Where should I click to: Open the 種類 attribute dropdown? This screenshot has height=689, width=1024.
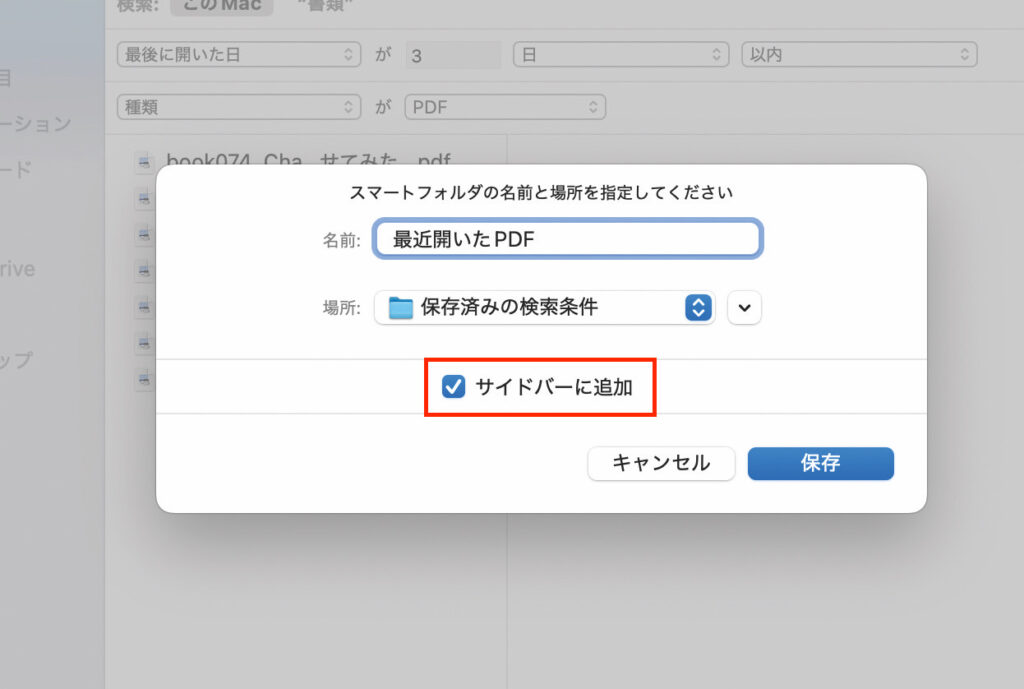pyautogui.click(x=238, y=107)
